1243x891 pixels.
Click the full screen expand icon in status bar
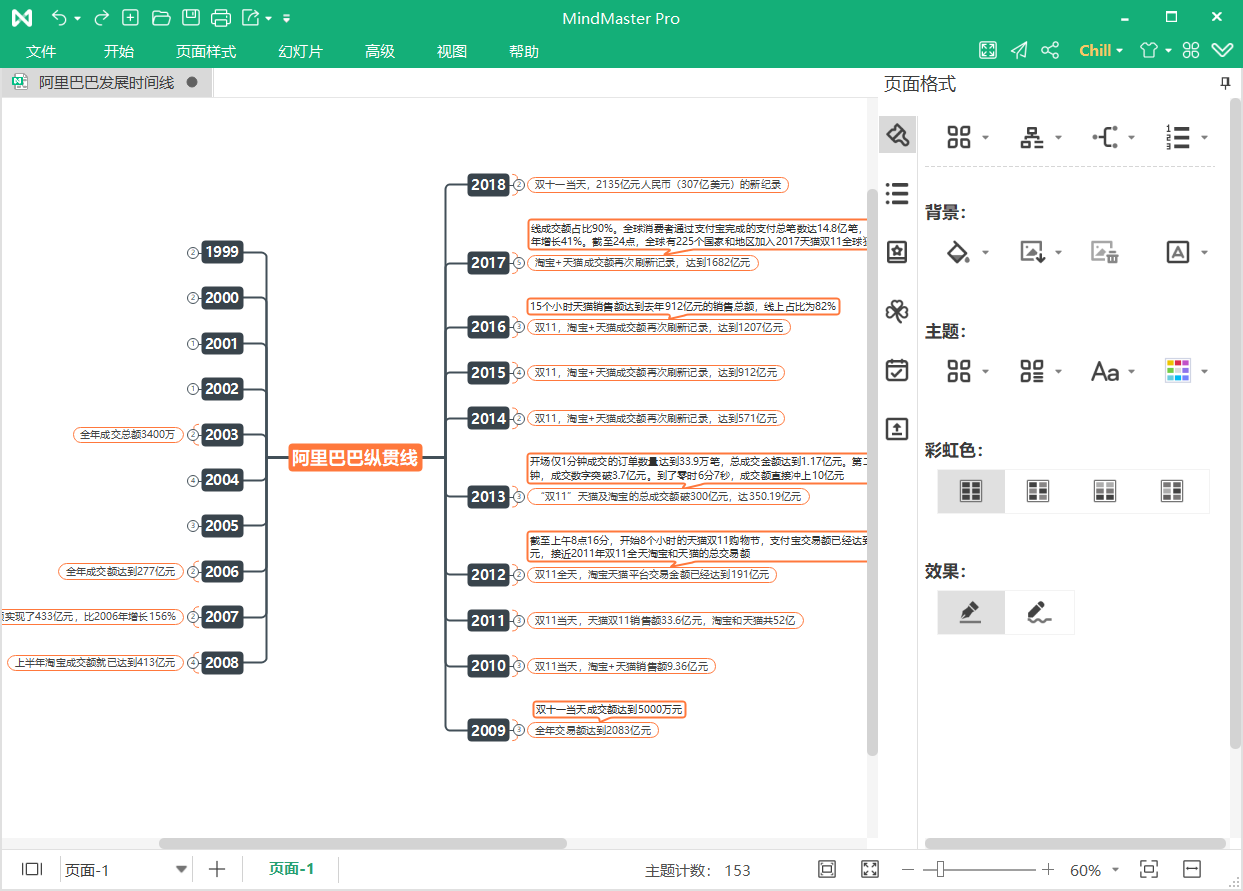click(x=870, y=869)
